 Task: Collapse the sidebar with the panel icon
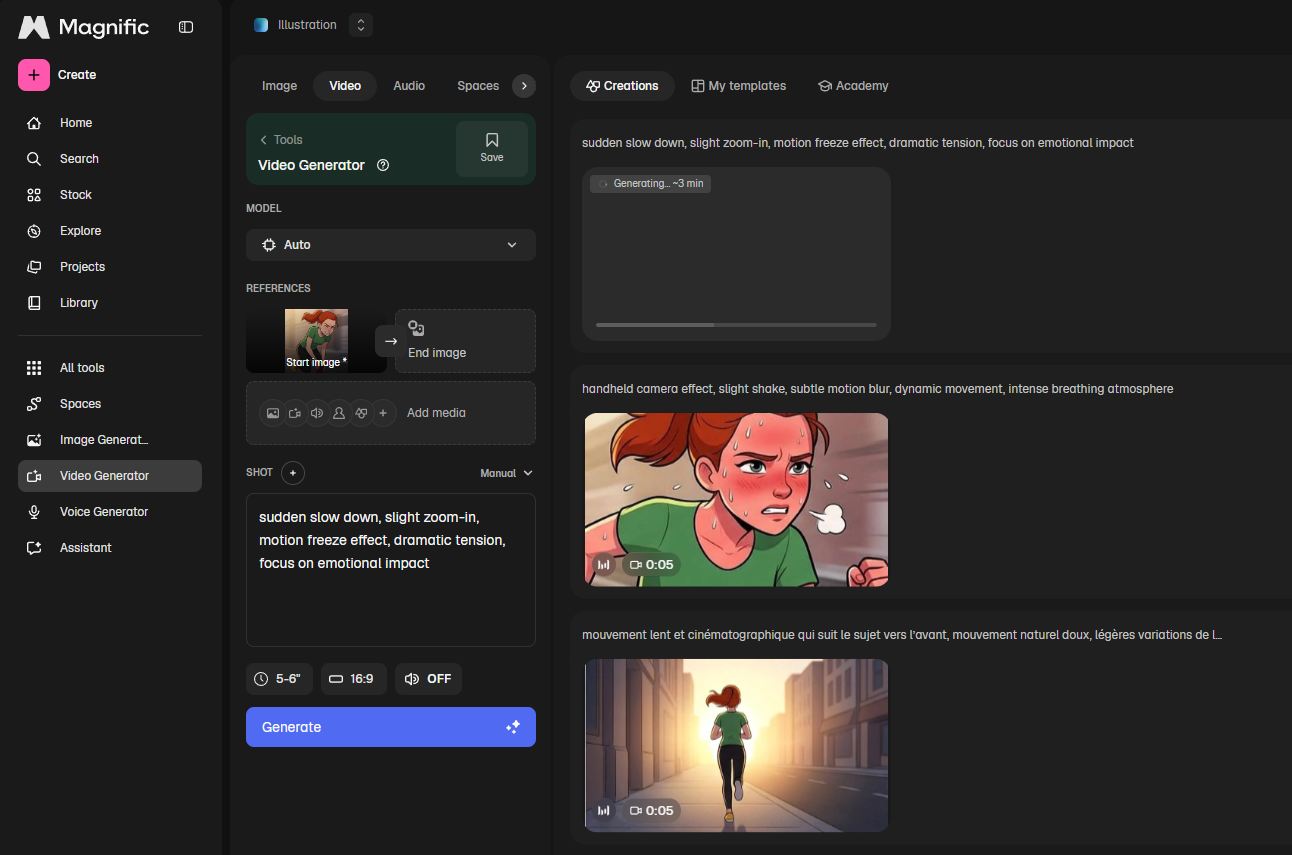coord(186,27)
